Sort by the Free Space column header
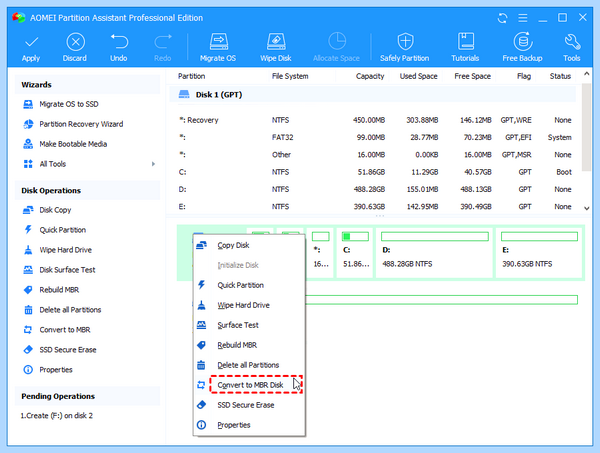600x453 pixels. click(x=472, y=76)
